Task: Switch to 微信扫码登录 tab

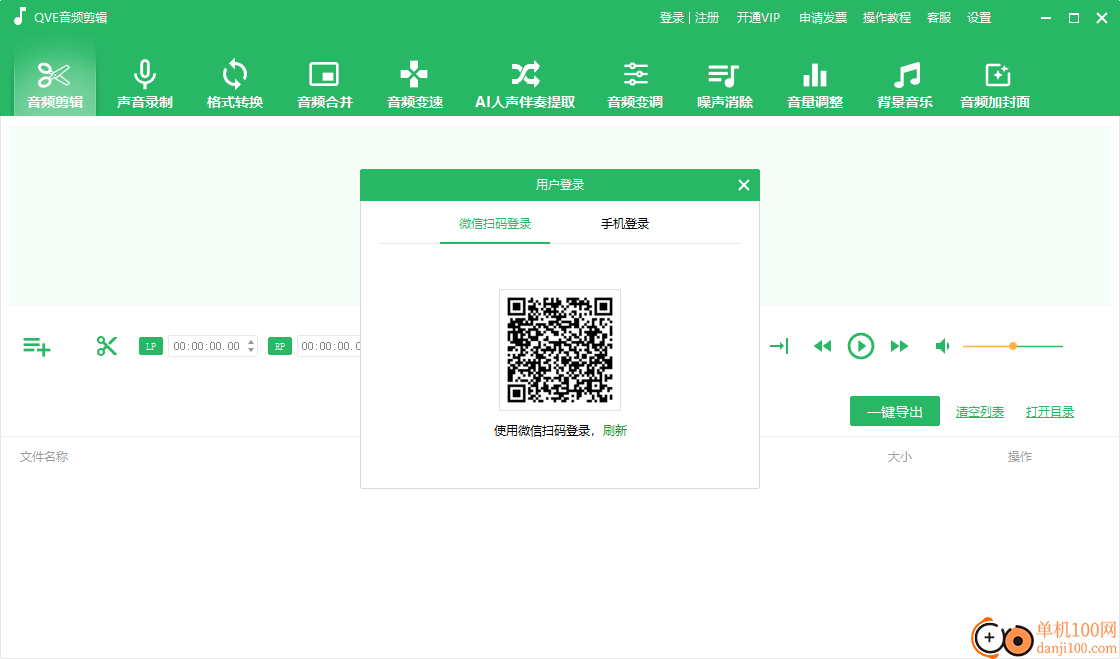Action: pos(495,223)
